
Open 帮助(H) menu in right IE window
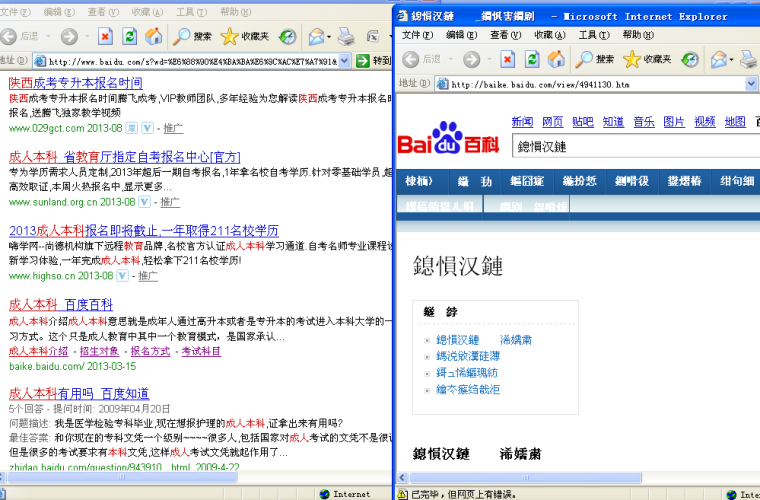click(x=638, y=35)
